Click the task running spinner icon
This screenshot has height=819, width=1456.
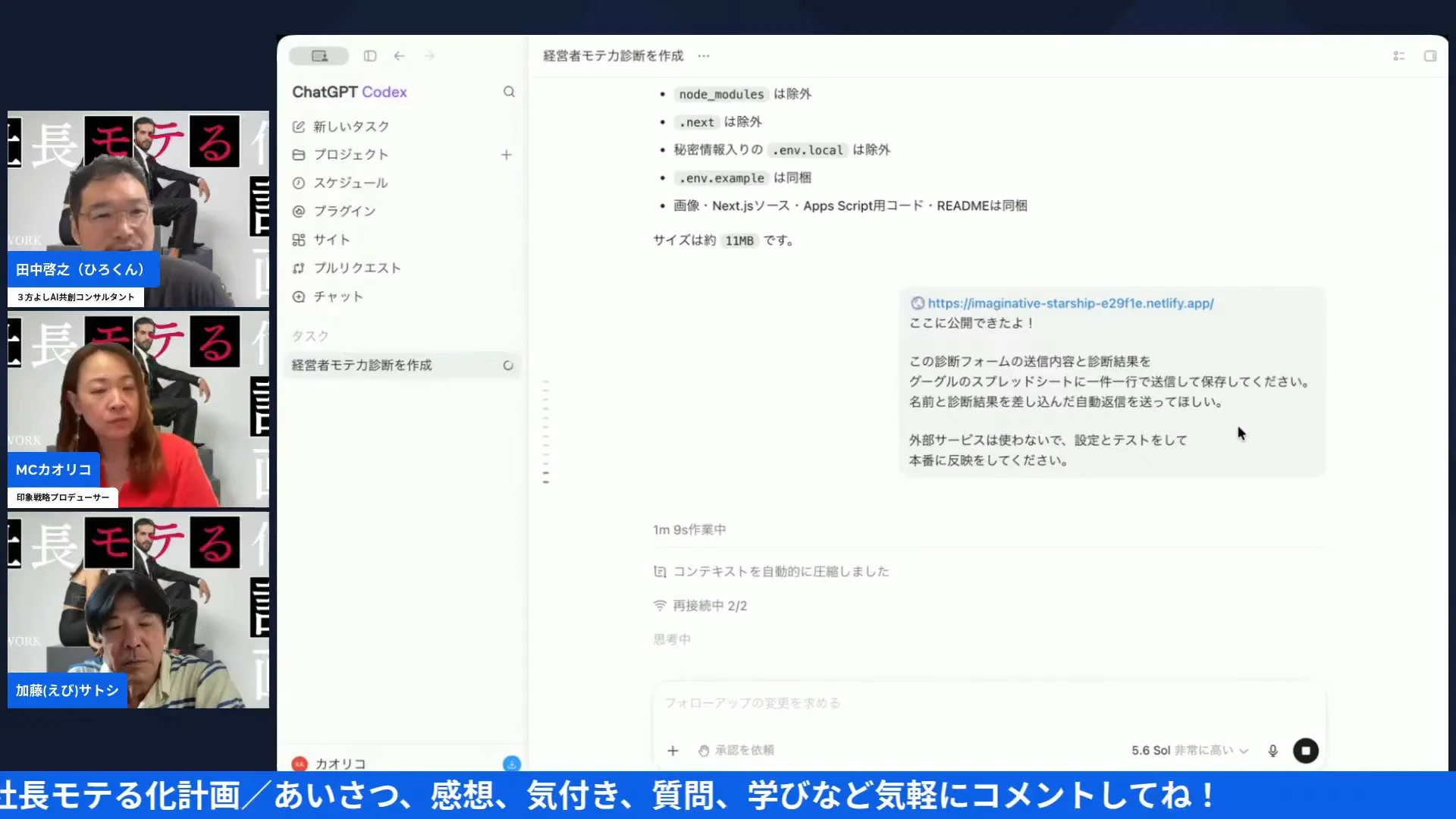(x=508, y=366)
